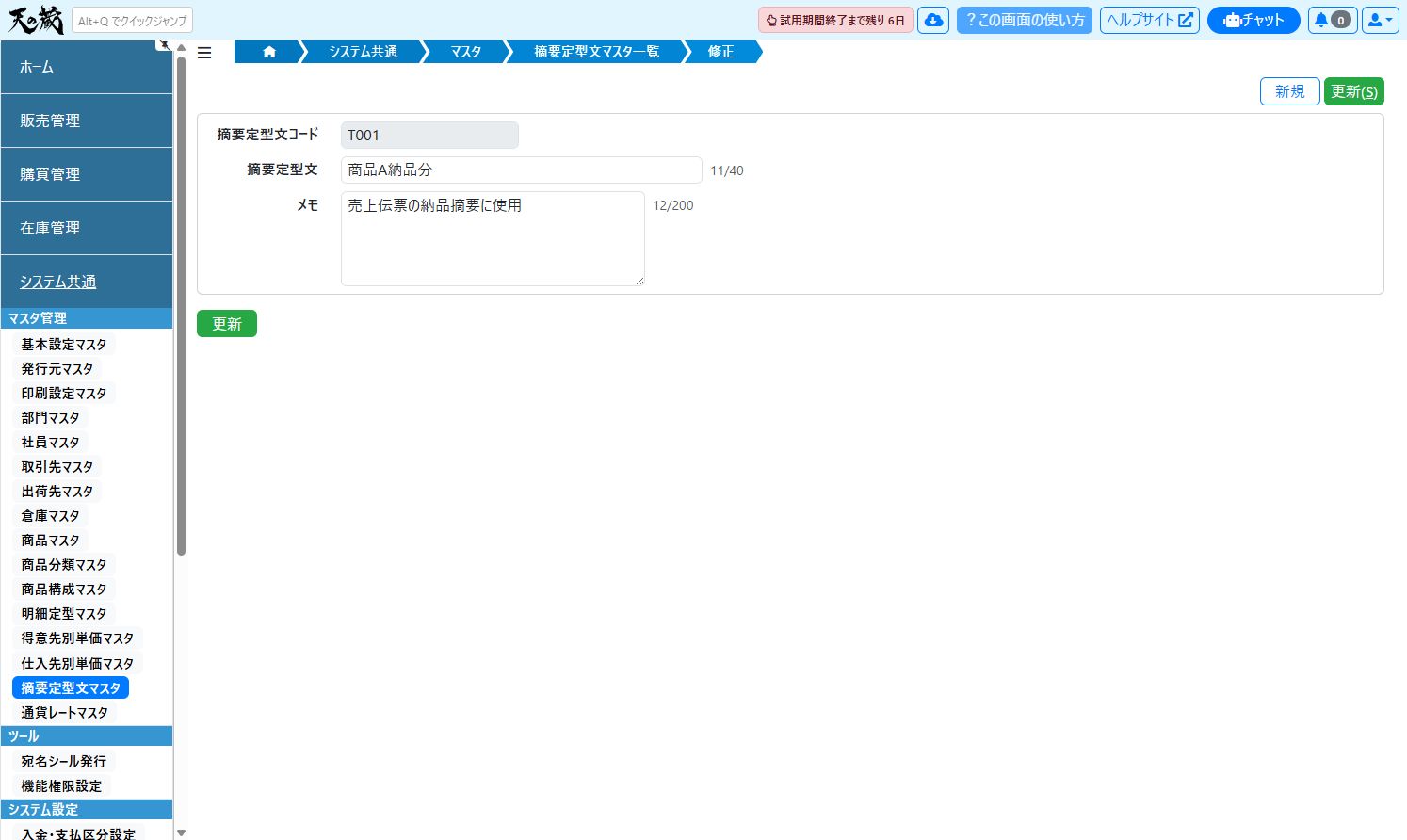Select 修正 breadcrumb
The width and height of the screenshot is (1407, 840).
(x=721, y=52)
